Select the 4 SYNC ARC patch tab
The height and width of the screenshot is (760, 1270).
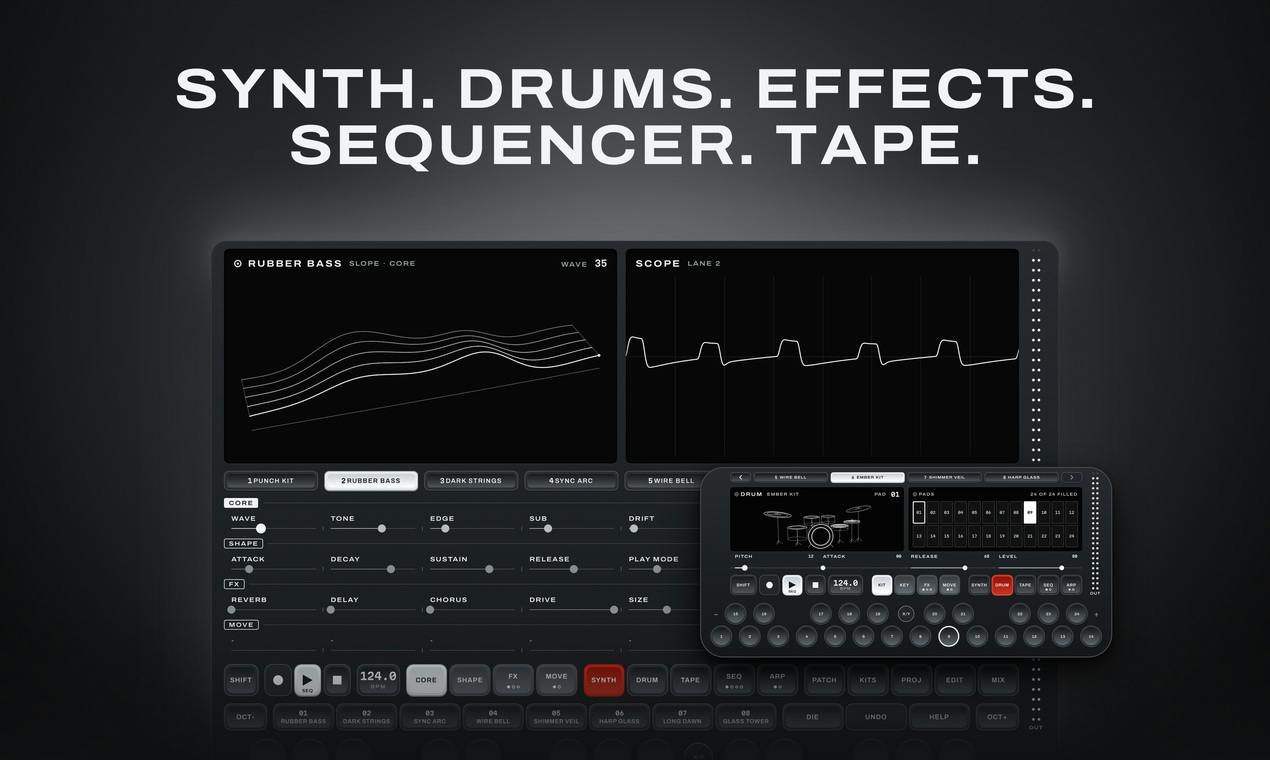tap(571, 481)
